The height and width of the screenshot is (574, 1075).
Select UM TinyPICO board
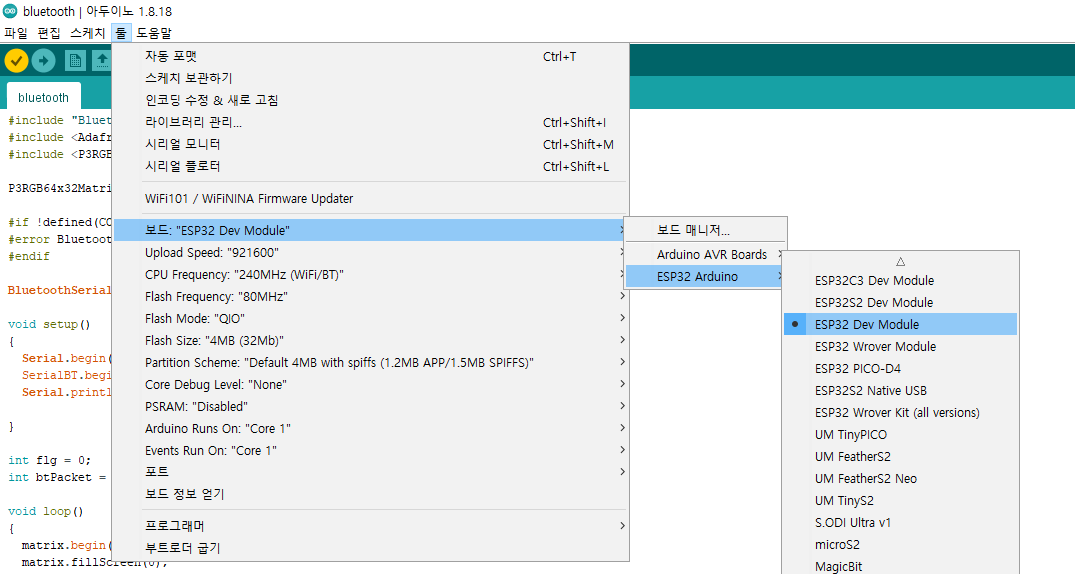(x=900, y=434)
